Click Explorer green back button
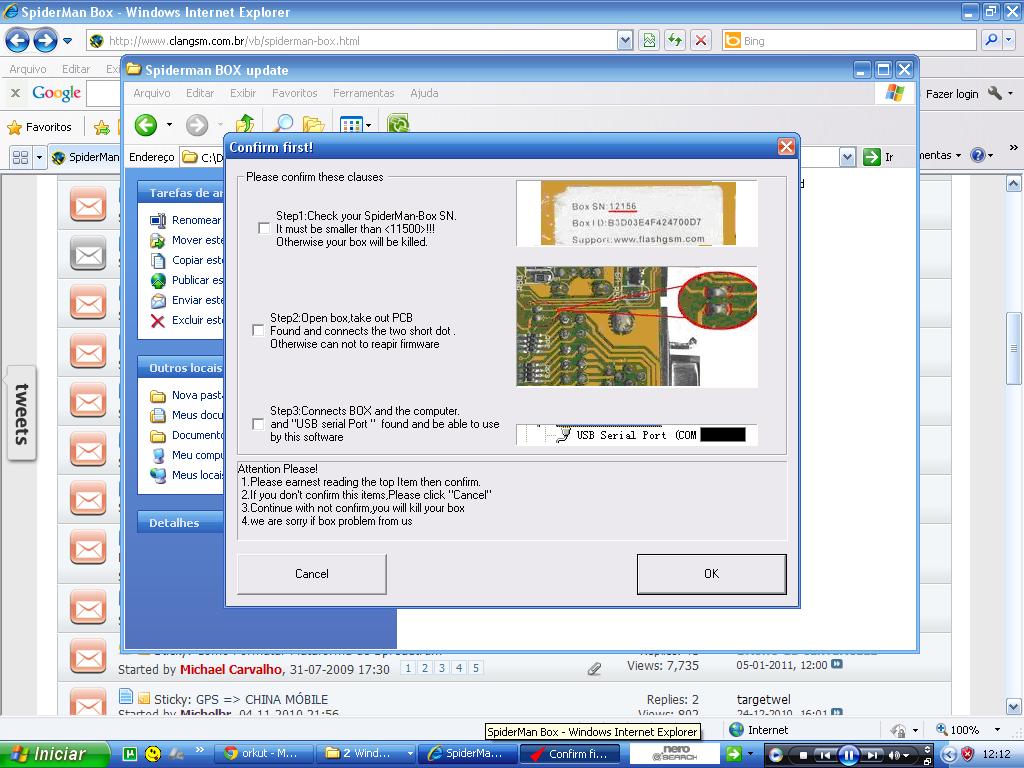The height and width of the screenshot is (768, 1024). coord(146,124)
